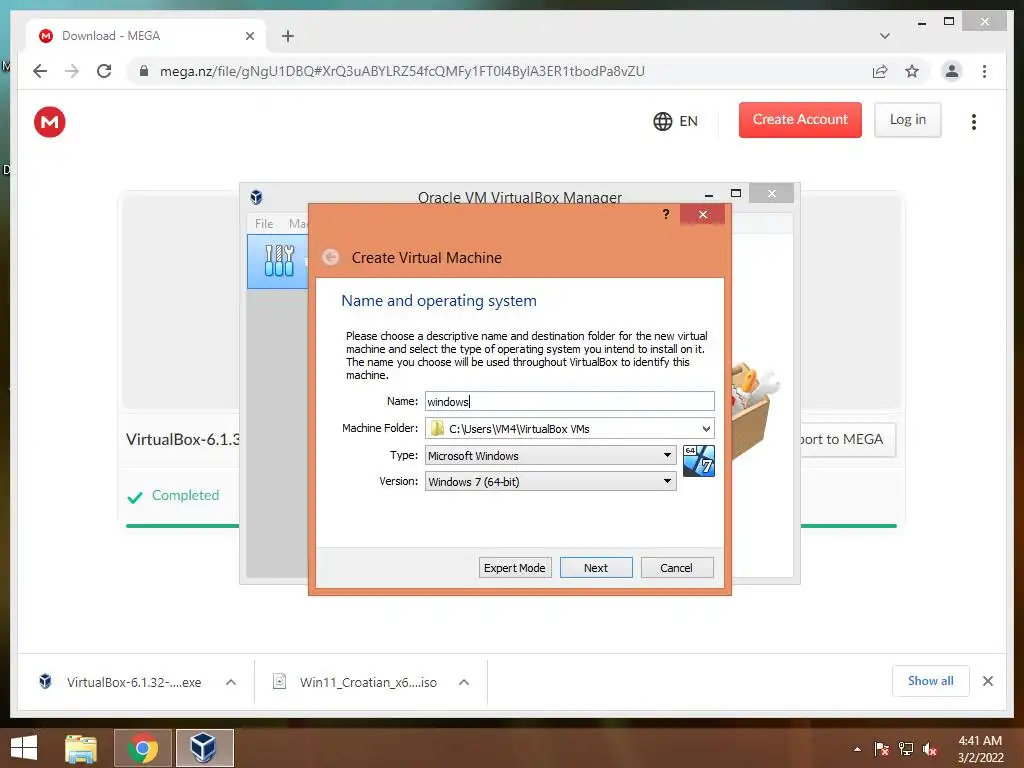Open the Chrome profile avatar

(x=952, y=71)
